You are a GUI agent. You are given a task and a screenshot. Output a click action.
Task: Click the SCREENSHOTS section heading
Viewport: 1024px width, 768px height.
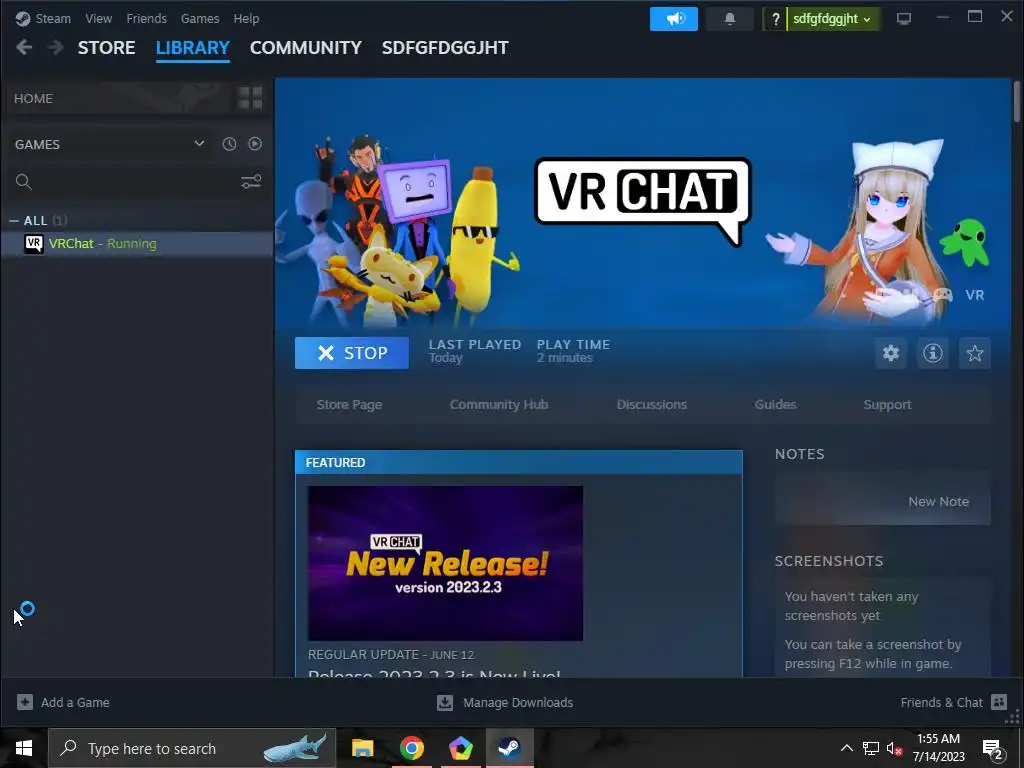[x=829, y=561]
